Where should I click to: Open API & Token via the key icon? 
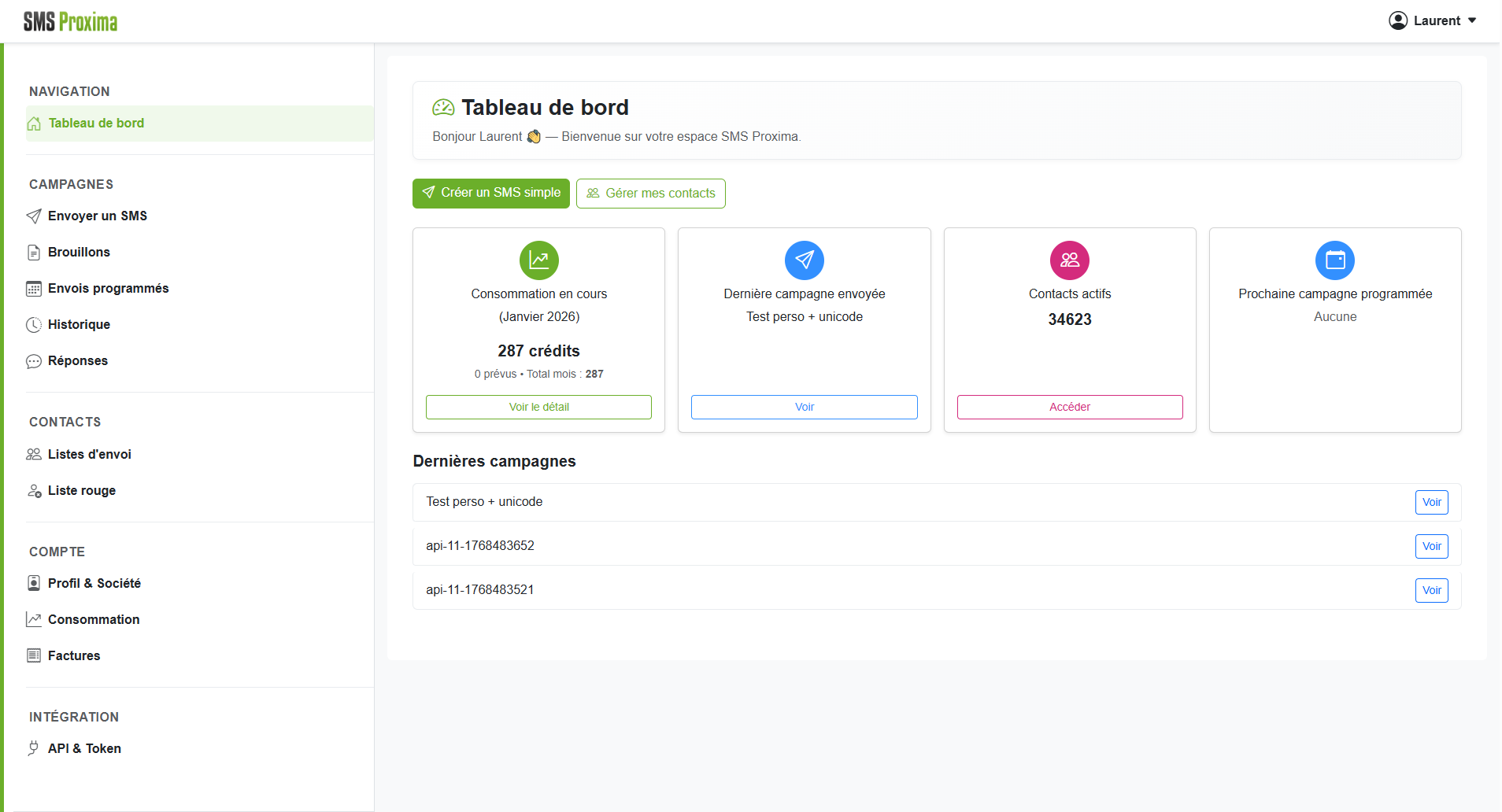34,748
